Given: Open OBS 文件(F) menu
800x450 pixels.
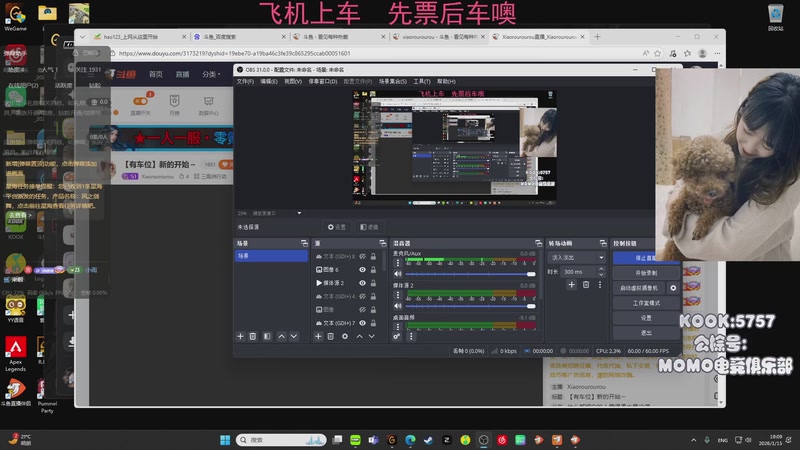Looking at the screenshot, I should click(245, 81).
